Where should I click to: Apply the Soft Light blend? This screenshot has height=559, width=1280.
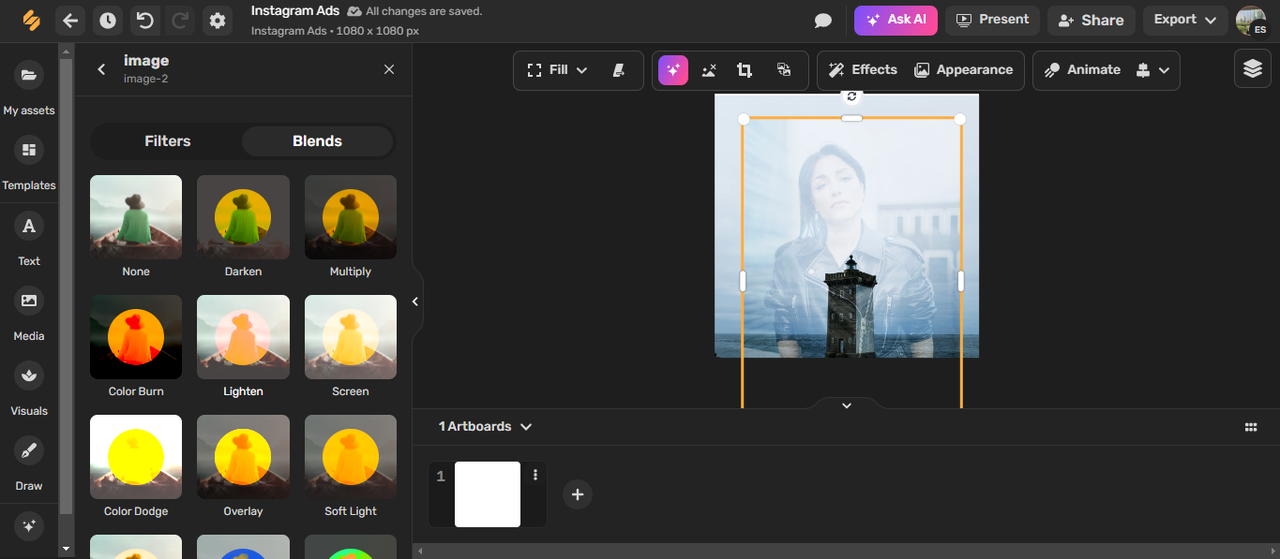pyautogui.click(x=350, y=458)
